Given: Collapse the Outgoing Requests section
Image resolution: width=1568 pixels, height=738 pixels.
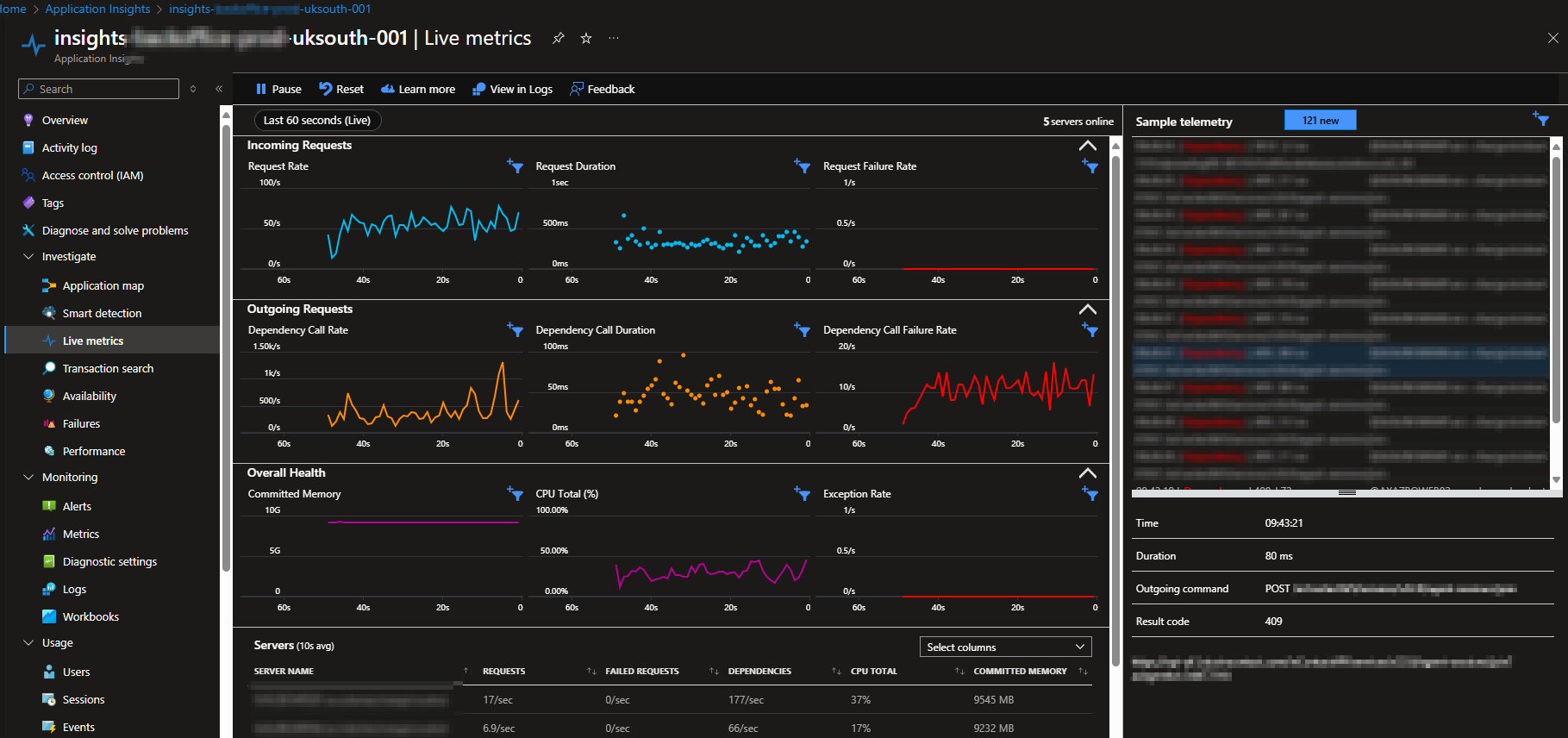Looking at the screenshot, I should [x=1088, y=310].
